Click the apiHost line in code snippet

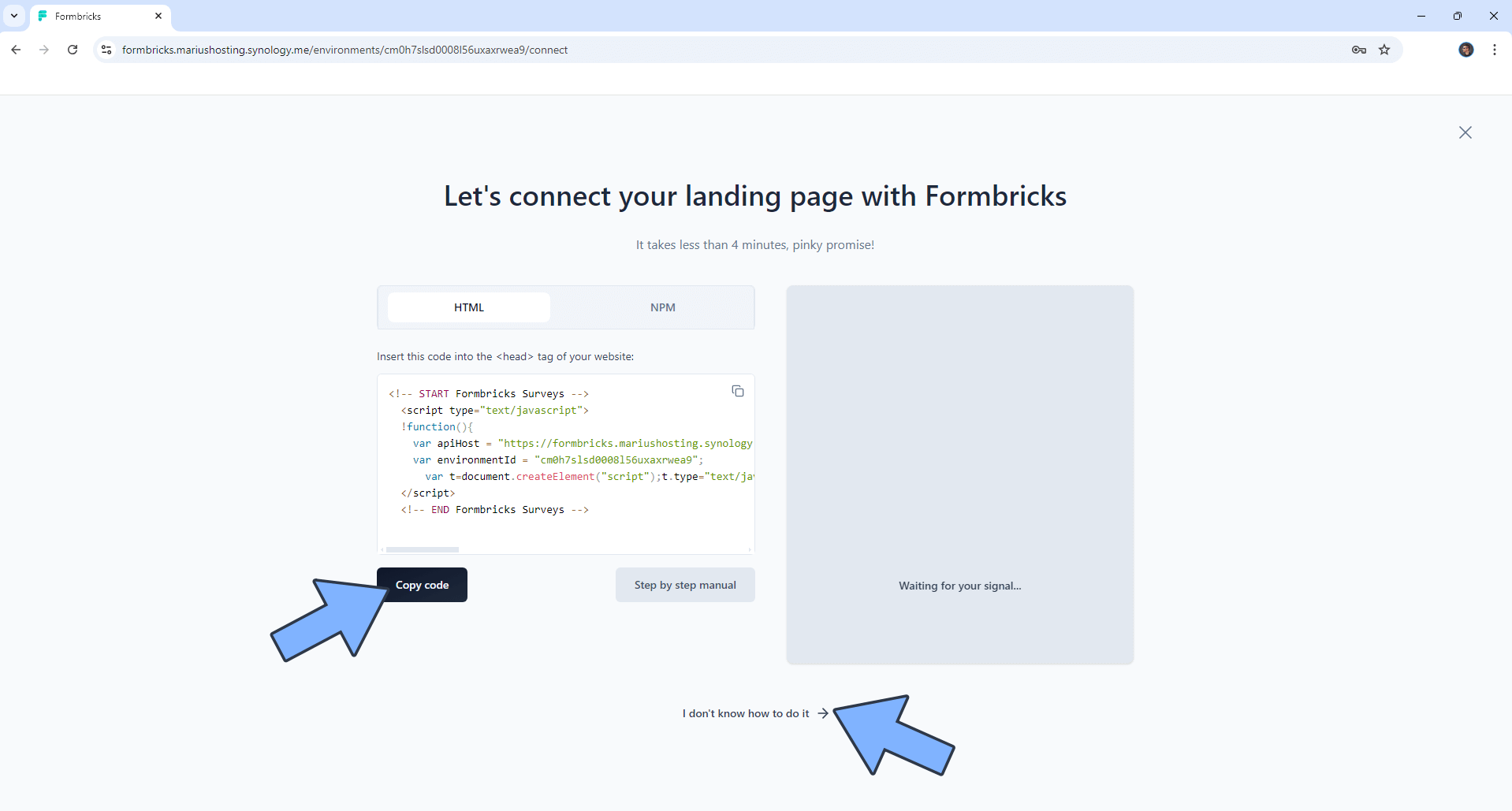pos(583,443)
